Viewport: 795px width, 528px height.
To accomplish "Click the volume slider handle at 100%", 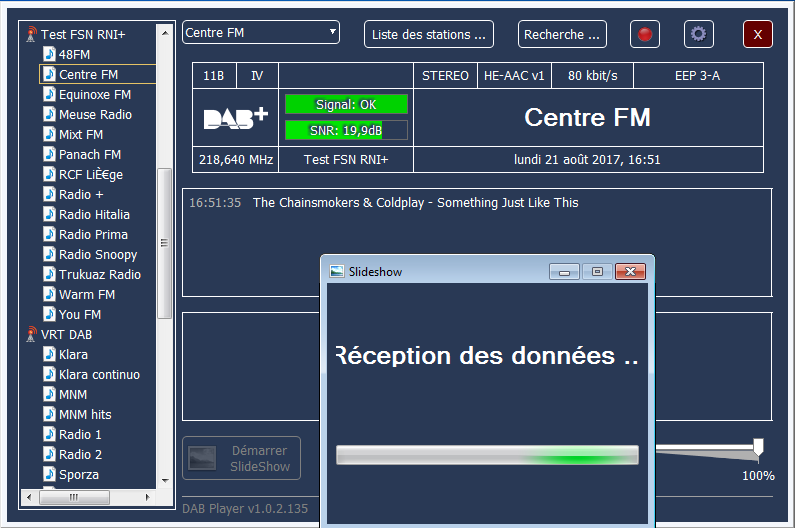I will click(758, 448).
